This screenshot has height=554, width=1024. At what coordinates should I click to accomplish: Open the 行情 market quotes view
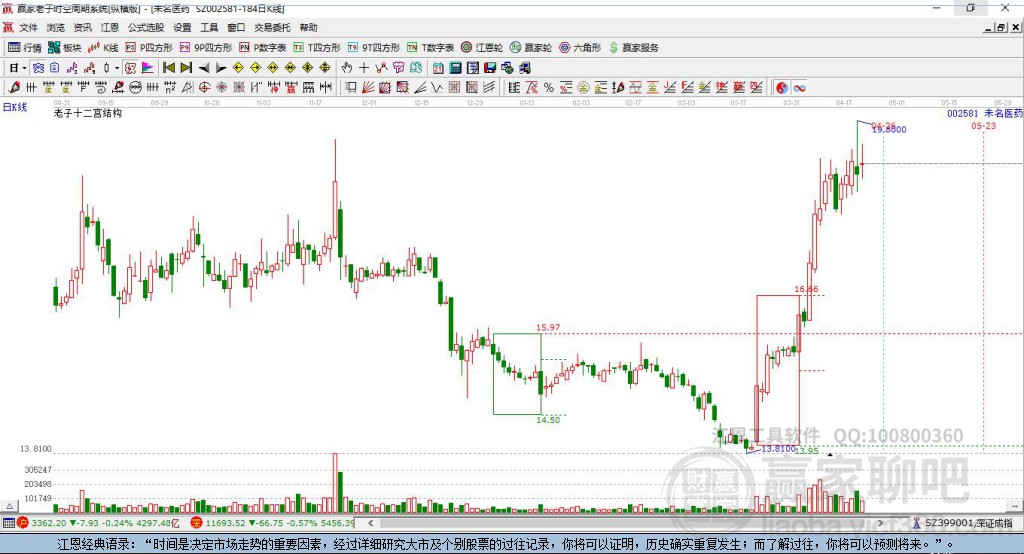tap(25, 48)
